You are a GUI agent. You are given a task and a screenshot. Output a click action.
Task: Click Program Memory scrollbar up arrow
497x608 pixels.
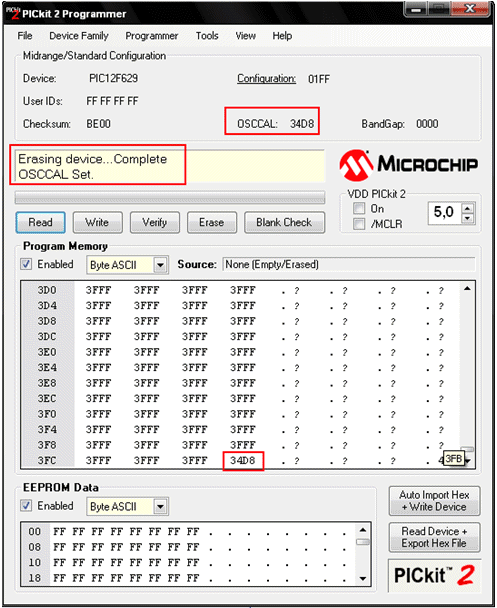coord(468,288)
